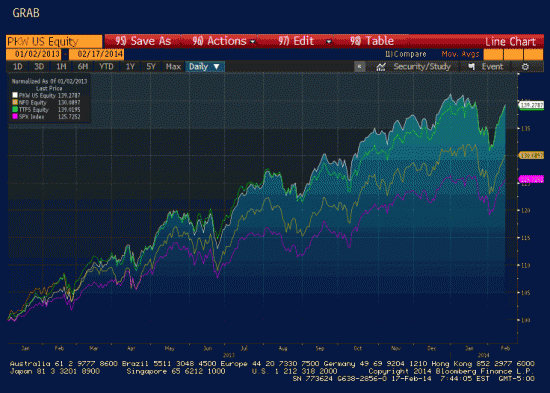The image size is (550, 393).
Task: Open the Actions dropdown menu
Action: click(x=223, y=41)
